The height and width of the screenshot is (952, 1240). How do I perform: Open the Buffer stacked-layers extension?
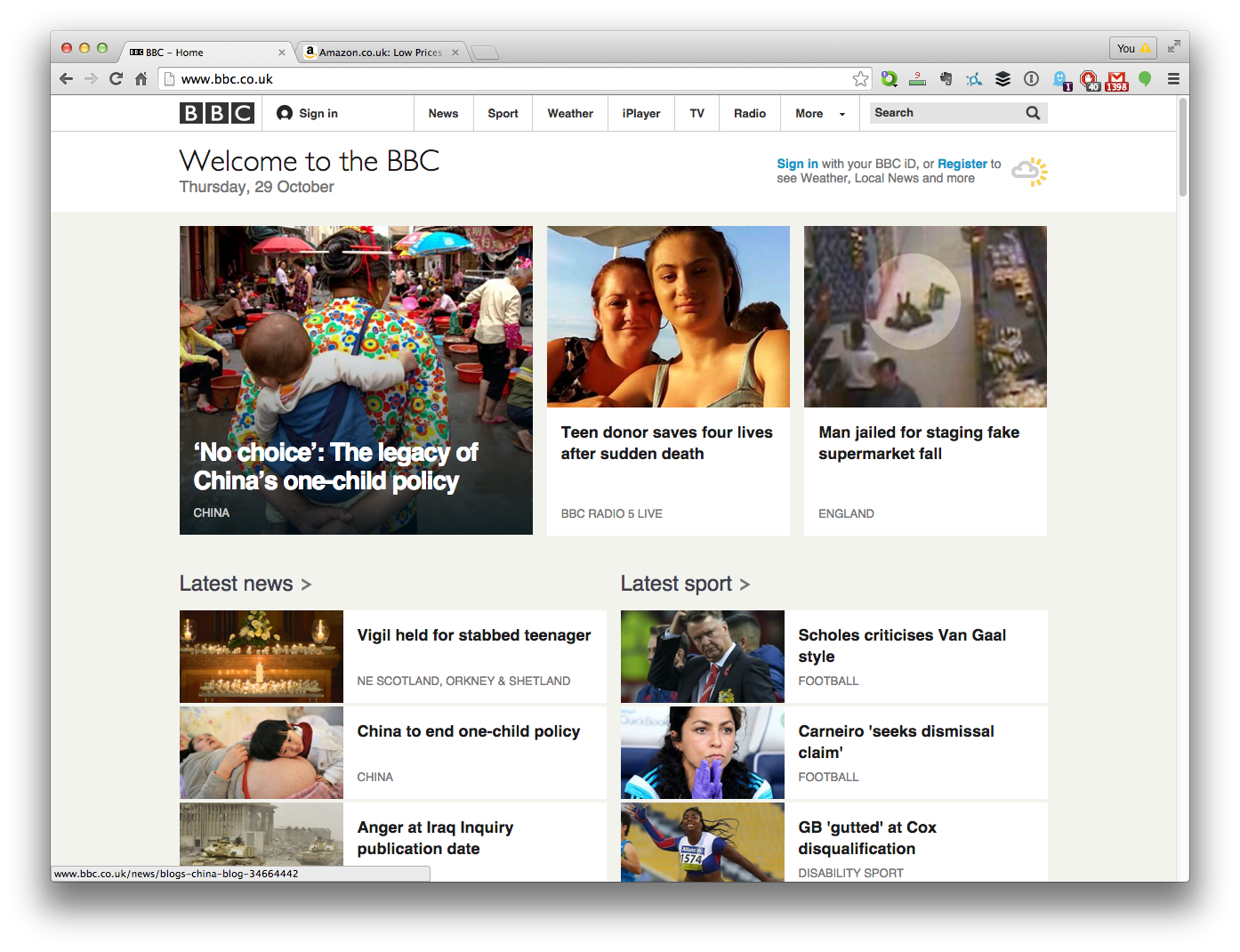pos(1002,79)
